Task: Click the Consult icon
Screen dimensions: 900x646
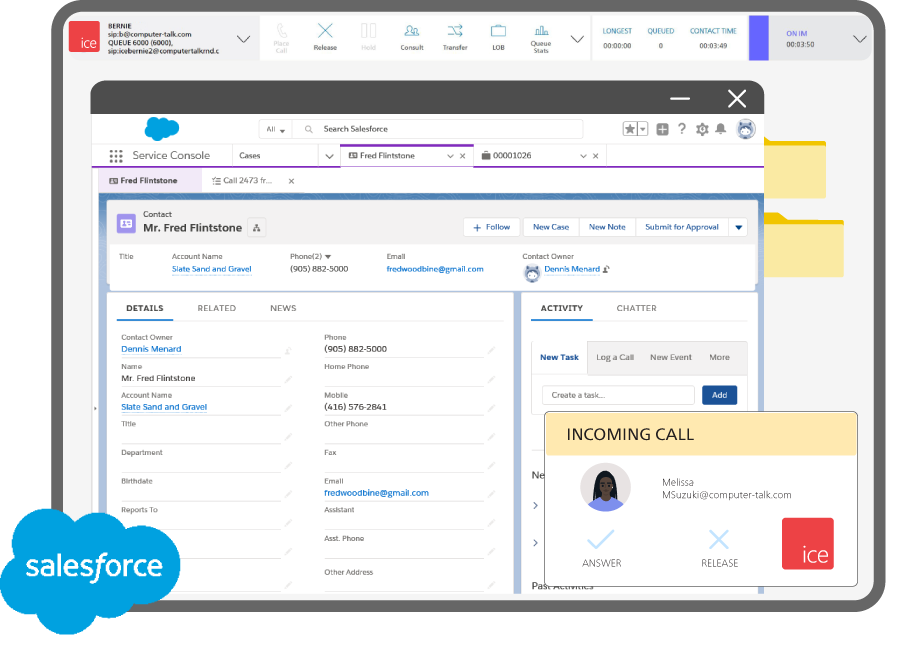Action: coord(411,37)
